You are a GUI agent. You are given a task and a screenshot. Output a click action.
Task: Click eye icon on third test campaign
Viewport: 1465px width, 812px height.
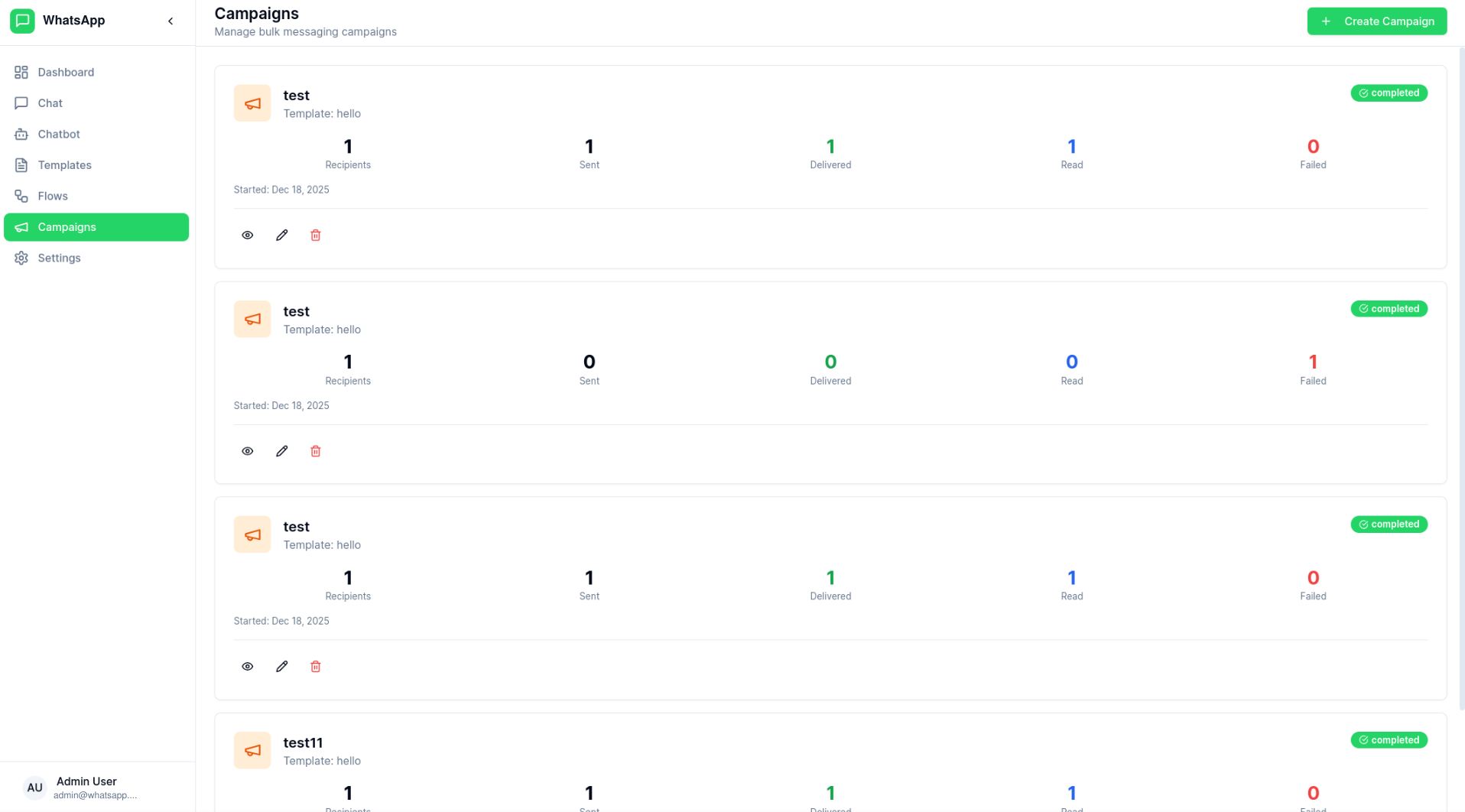tap(247, 667)
